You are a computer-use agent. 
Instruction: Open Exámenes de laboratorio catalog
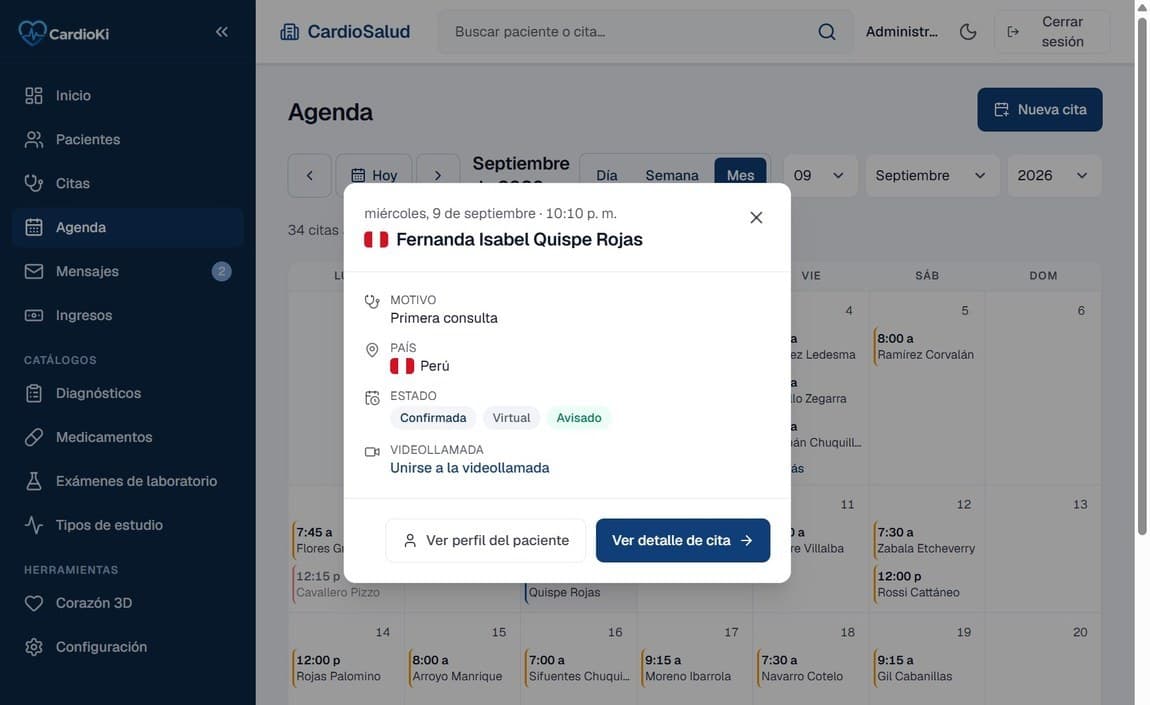pos(128,481)
